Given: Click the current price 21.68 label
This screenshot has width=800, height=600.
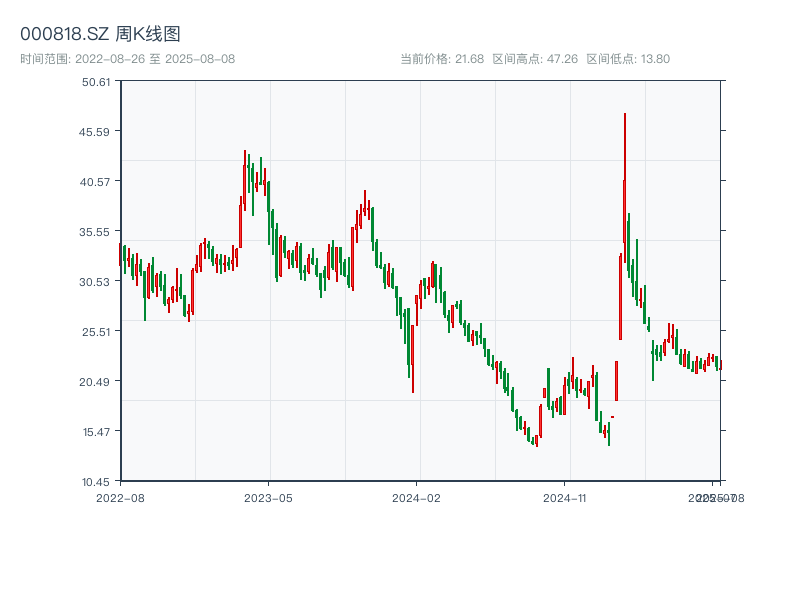Looking at the screenshot, I should [442, 59].
